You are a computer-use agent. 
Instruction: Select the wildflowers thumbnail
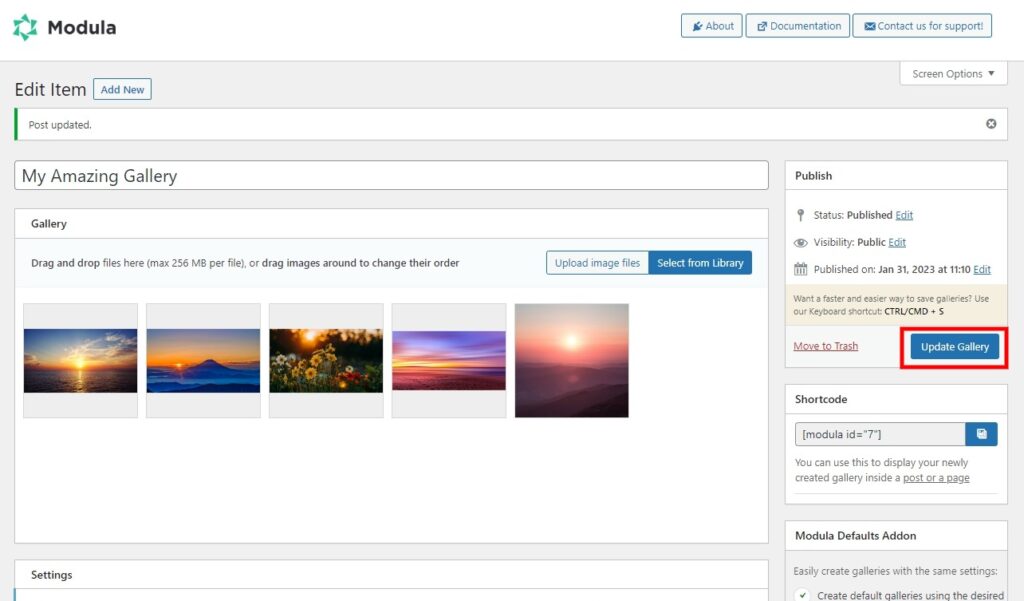click(x=326, y=361)
